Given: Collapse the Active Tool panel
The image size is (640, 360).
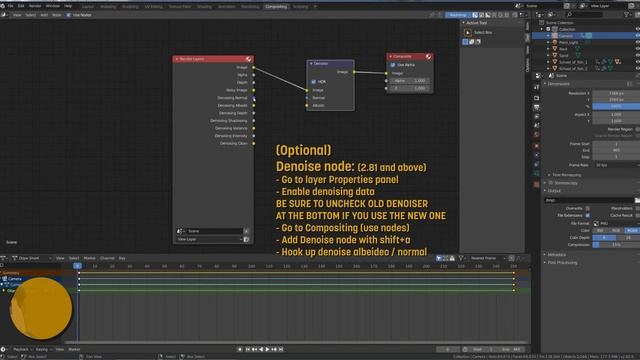Looking at the screenshot, I should [464, 23].
